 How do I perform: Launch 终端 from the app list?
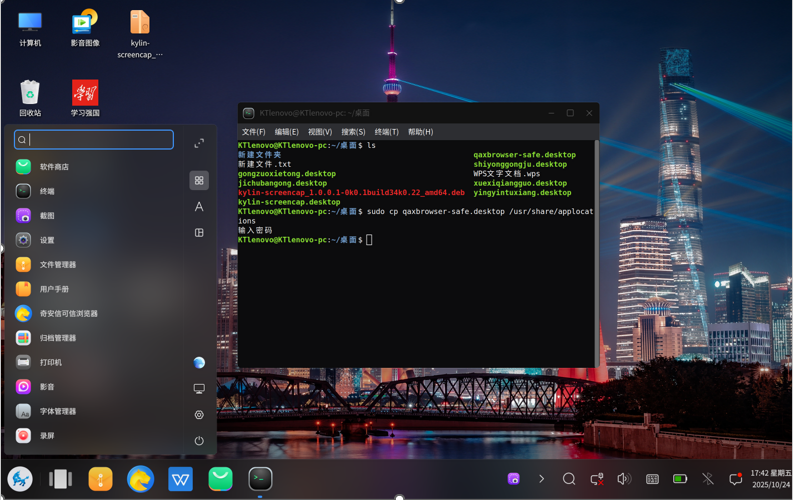tap(45, 191)
